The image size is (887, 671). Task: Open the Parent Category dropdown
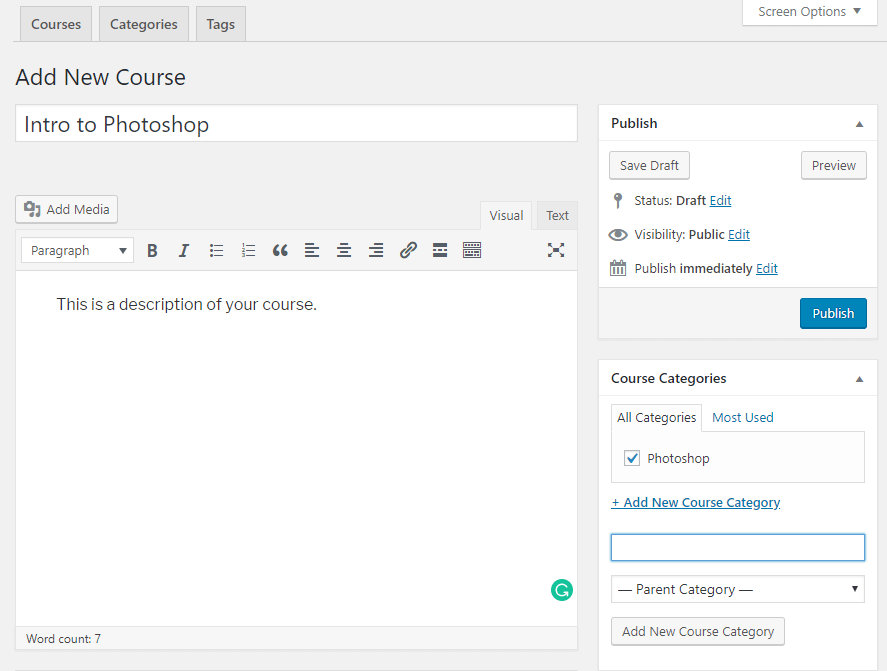pyautogui.click(x=737, y=589)
